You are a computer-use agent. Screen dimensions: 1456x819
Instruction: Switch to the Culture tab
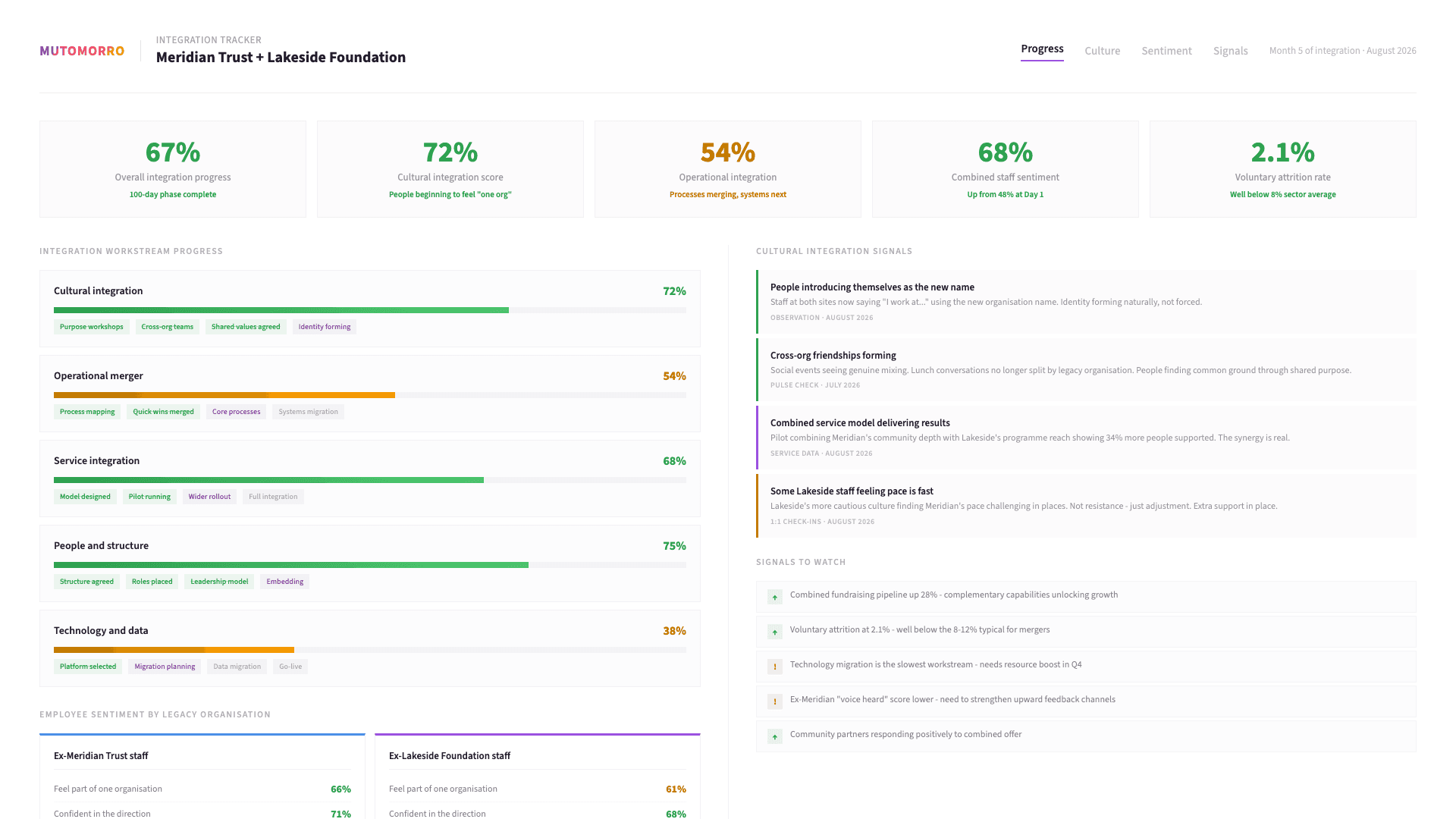[x=1102, y=51]
